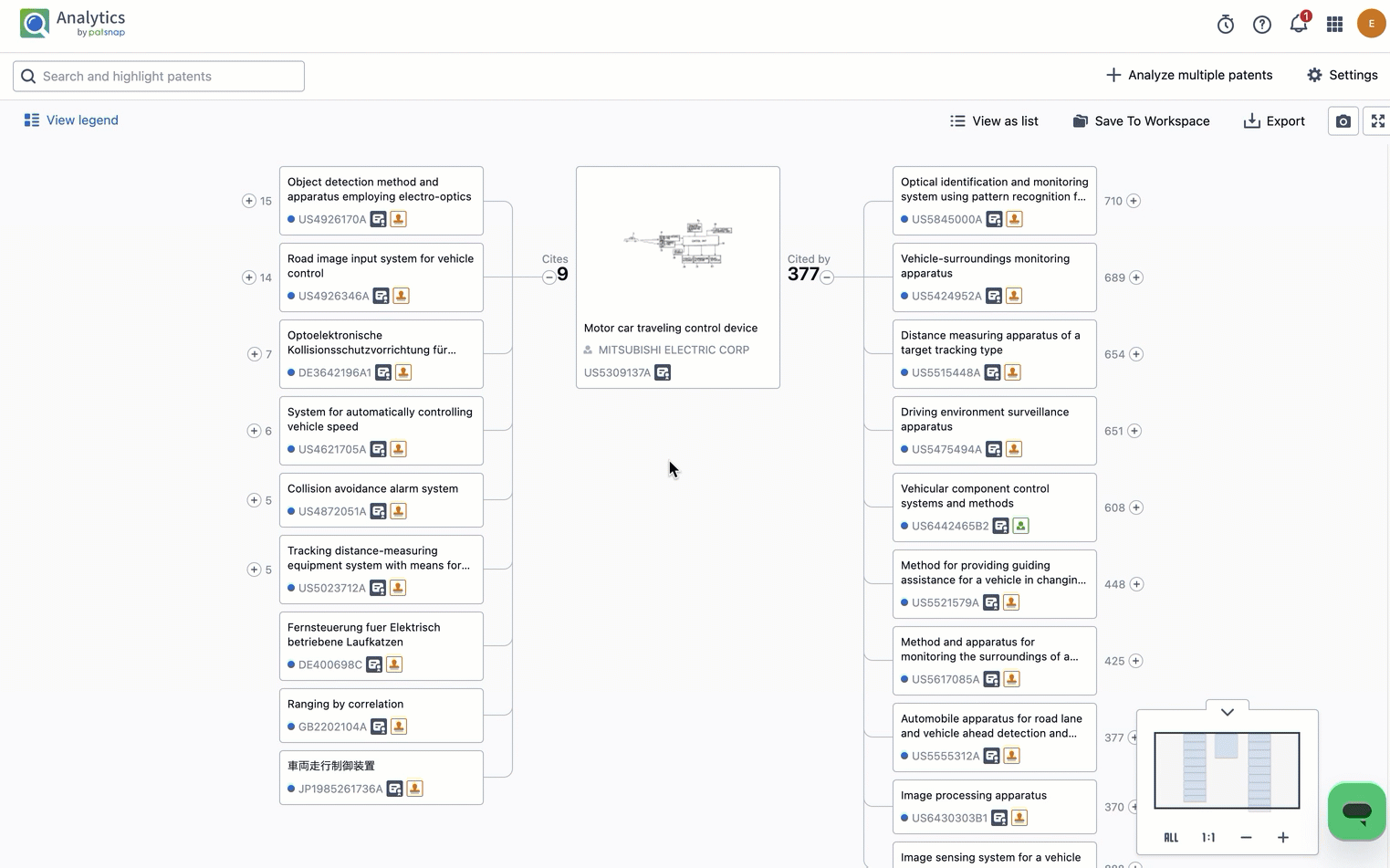Click the orange assignee icon for US5845000A
This screenshot has width=1390, height=868.
coord(1014,219)
